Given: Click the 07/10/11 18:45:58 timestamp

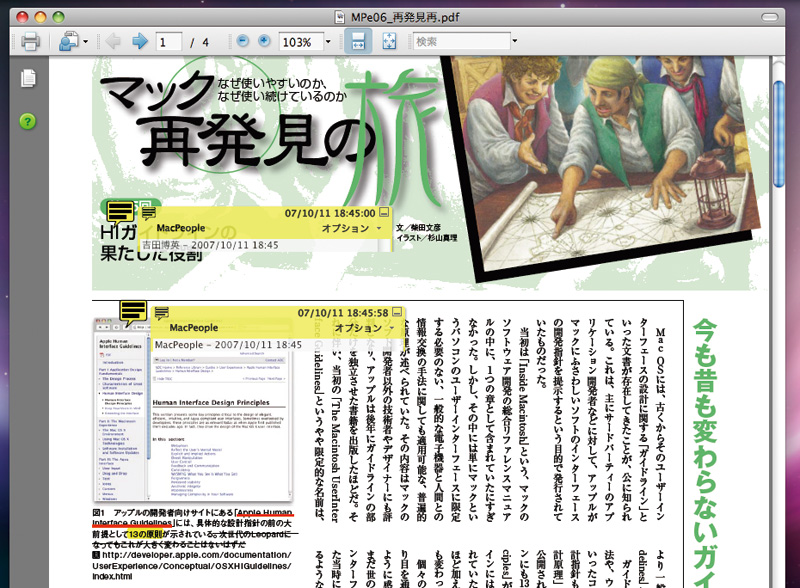Looking at the screenshot, I should (343, 313).
